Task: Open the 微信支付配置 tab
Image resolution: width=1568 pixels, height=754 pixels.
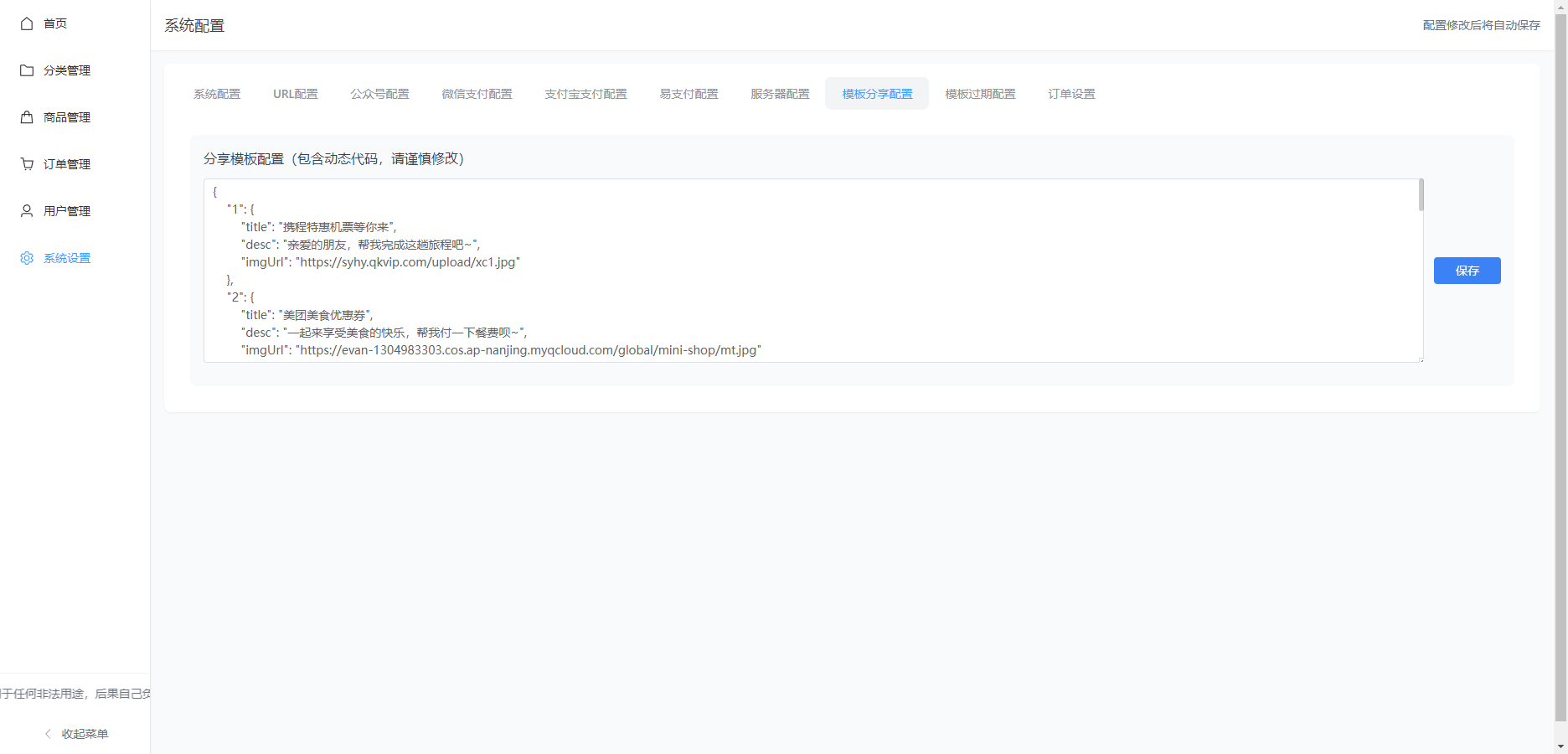Action: point(477,94)
